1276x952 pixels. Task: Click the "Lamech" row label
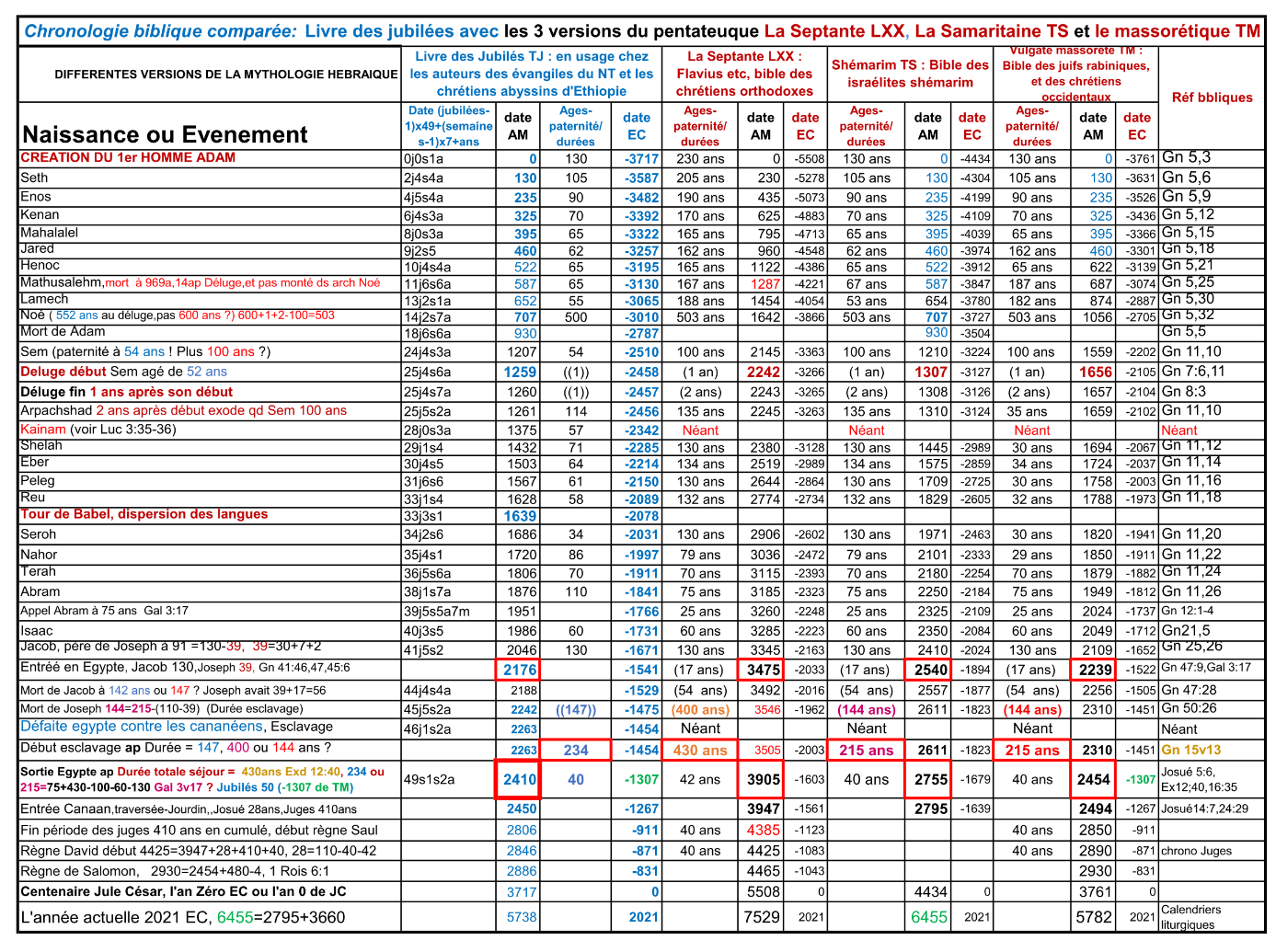click(44, 298)
